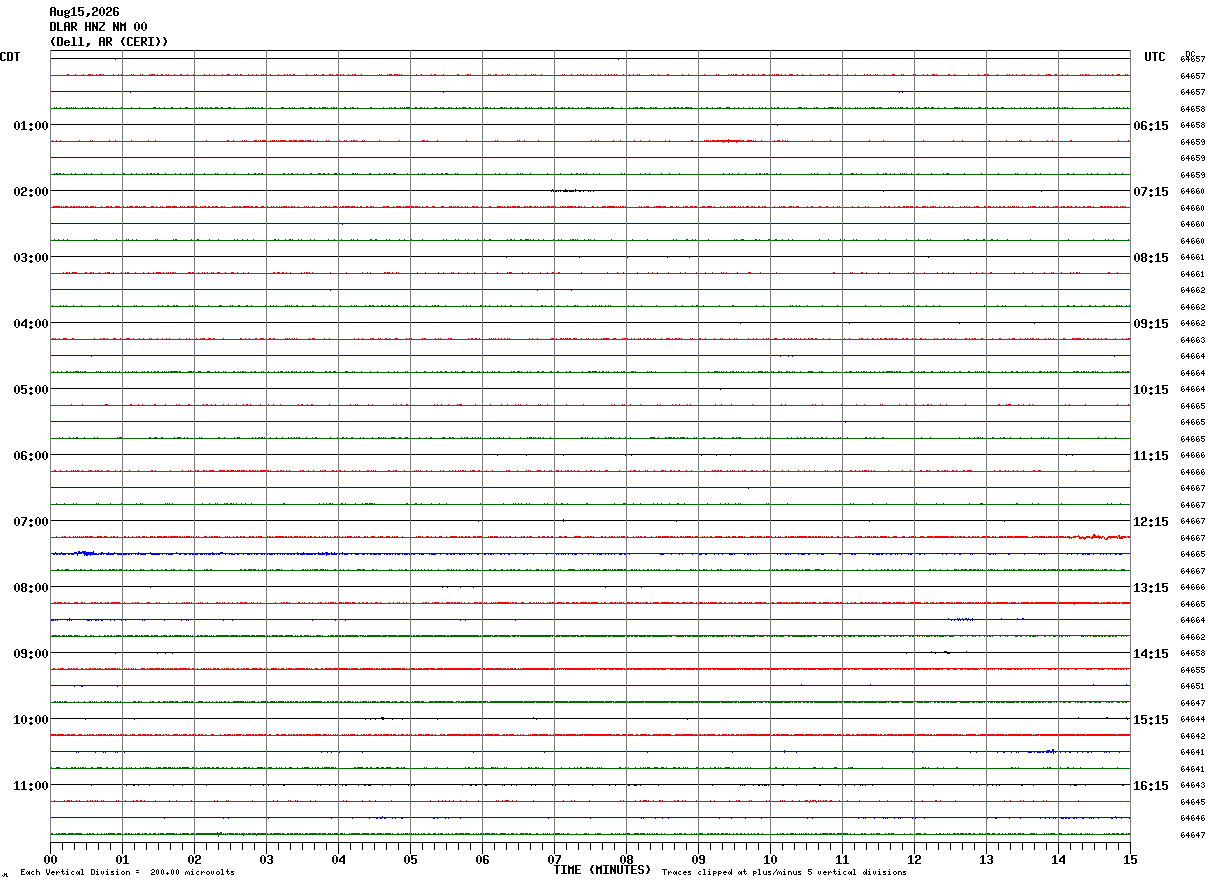
Task: Click minute 15 on the time axis
Action: pos(1130,859)
